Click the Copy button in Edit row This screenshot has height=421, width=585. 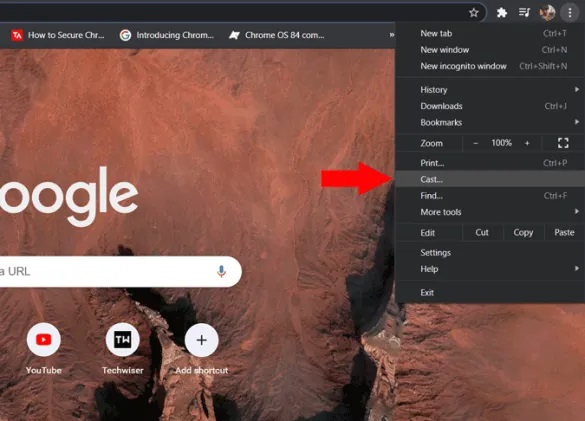(523, 233)
